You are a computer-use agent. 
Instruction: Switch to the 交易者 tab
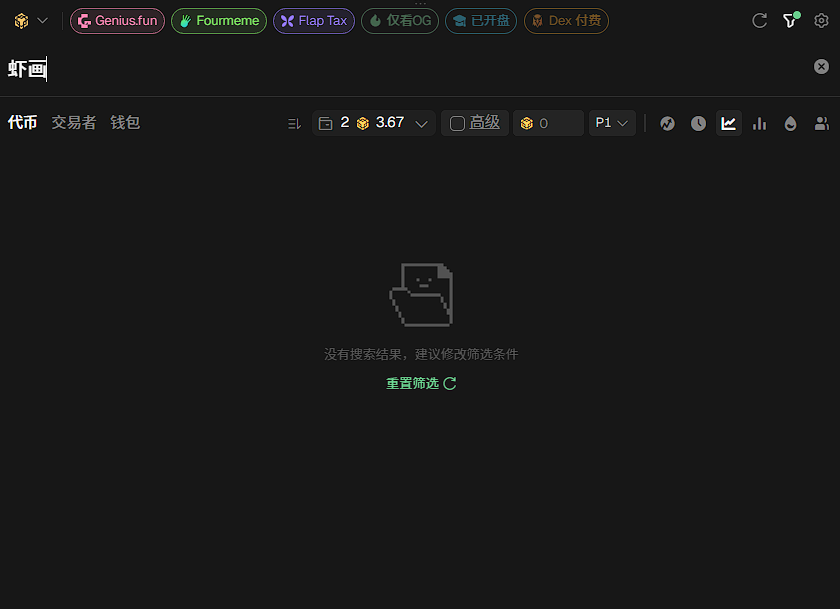click(x=74, y=123)
